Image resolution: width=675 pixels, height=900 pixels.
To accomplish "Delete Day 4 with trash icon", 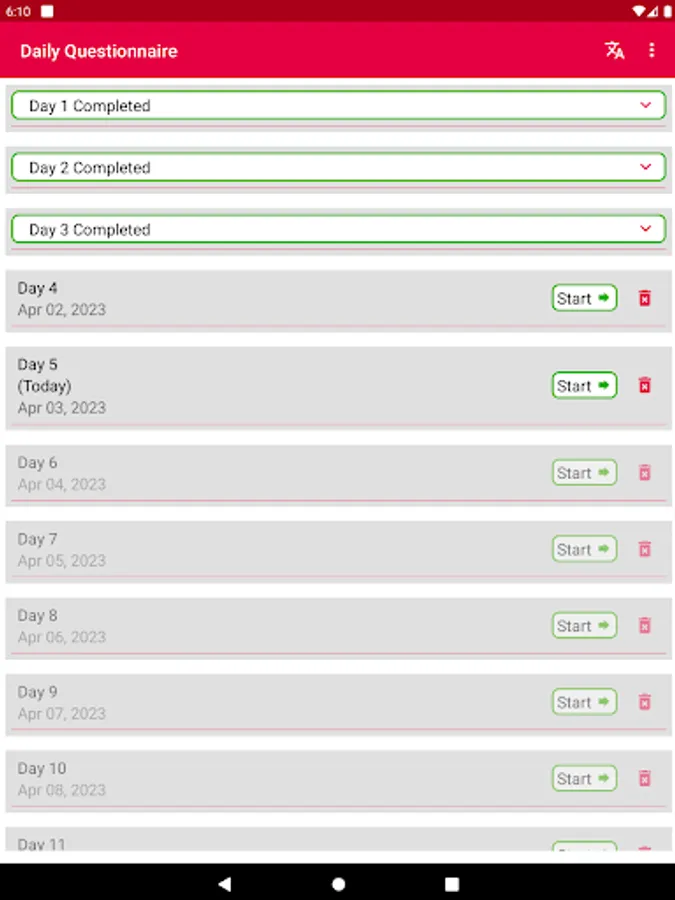I will tap(645, 298).
